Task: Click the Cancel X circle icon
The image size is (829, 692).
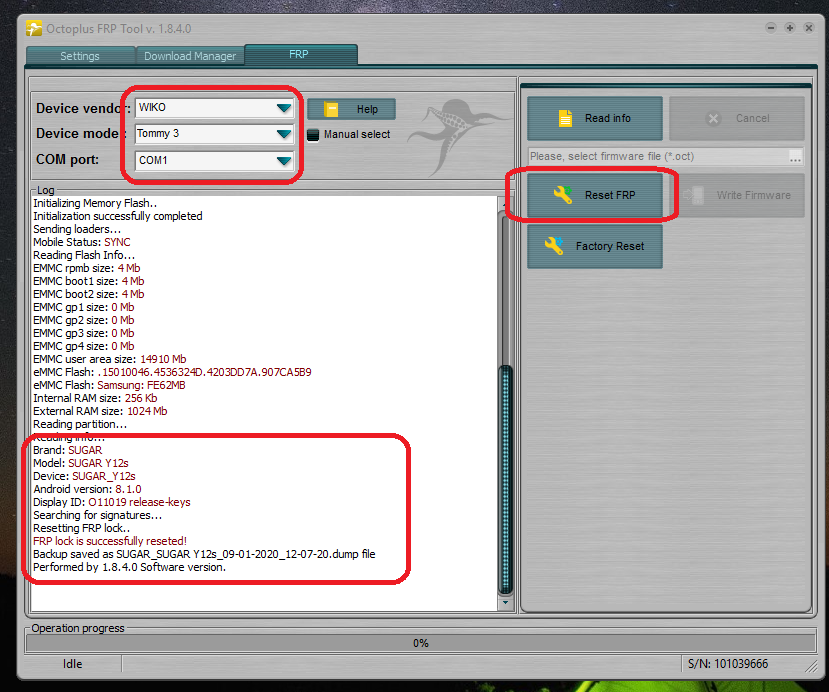Action: pyautogui.click(x=713, y=118)
